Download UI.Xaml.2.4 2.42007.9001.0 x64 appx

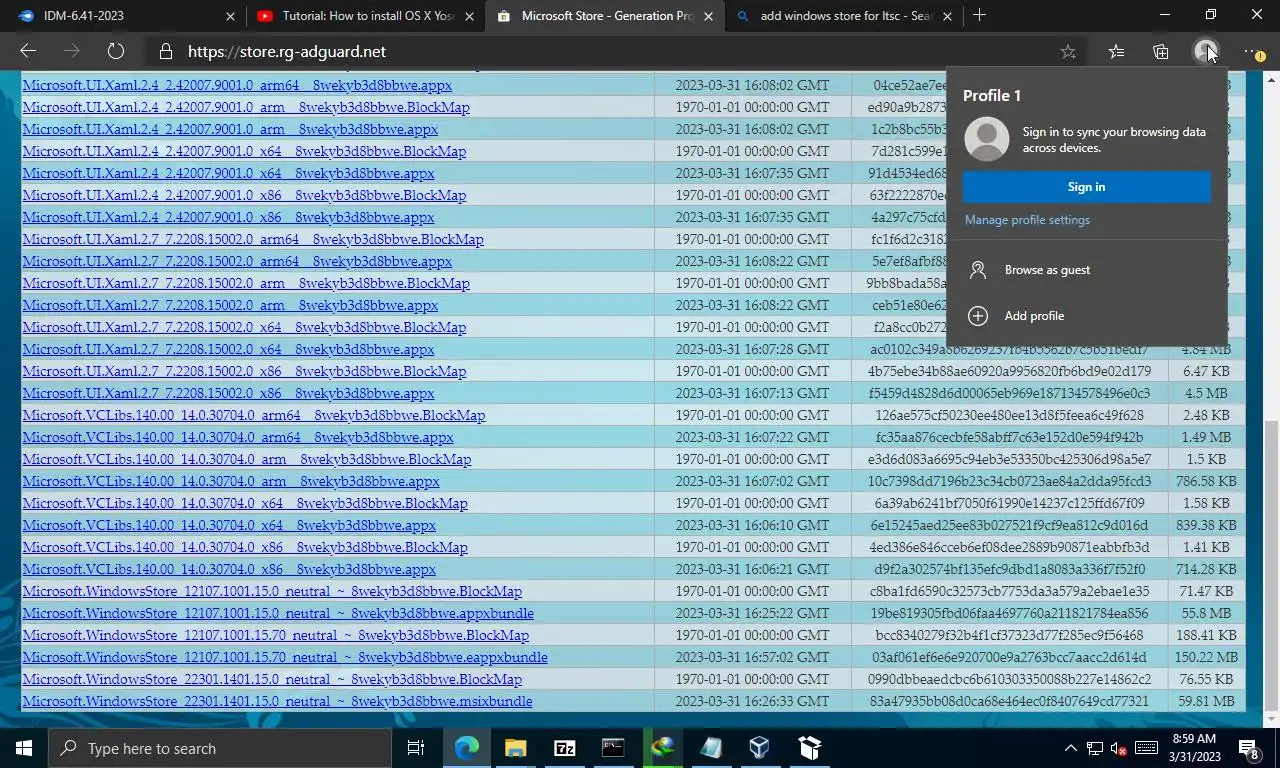[228, 173]
